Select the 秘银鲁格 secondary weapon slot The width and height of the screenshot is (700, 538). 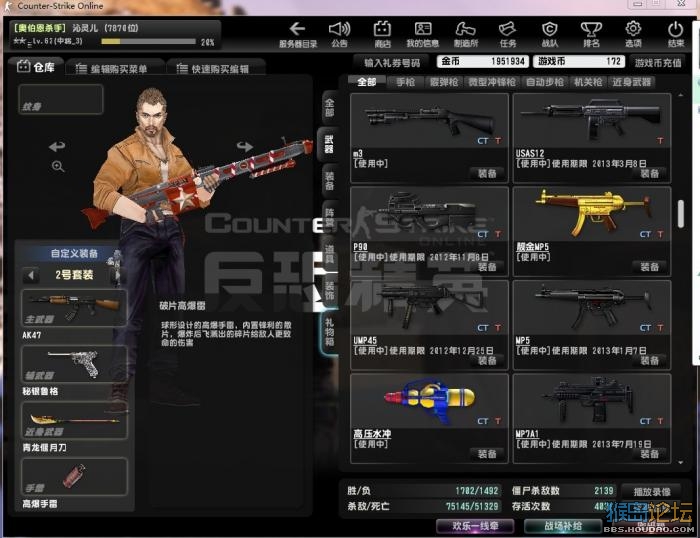(74, 363)
